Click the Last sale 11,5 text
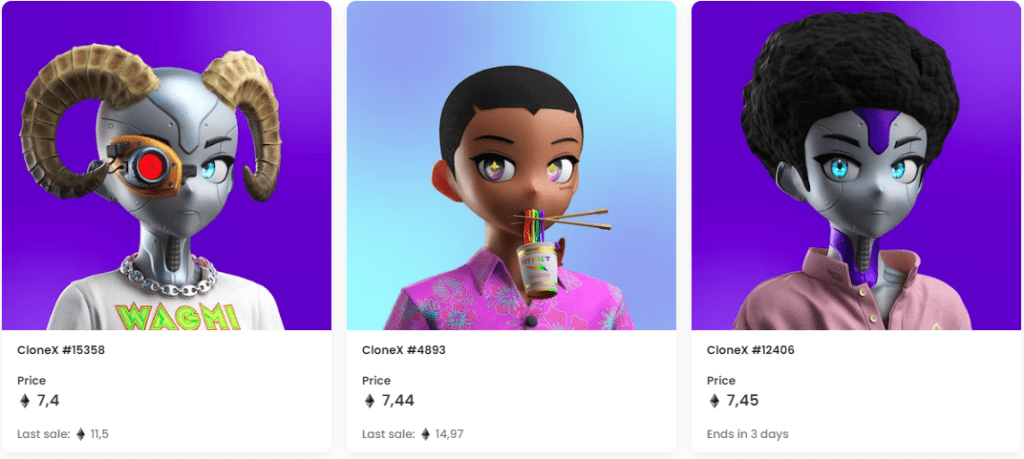Screen dimensions: 1024x459 (x=64, y=434)
